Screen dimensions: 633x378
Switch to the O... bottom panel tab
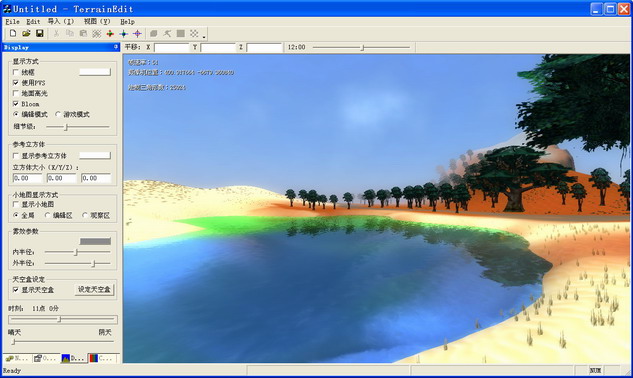coord(45,358)
